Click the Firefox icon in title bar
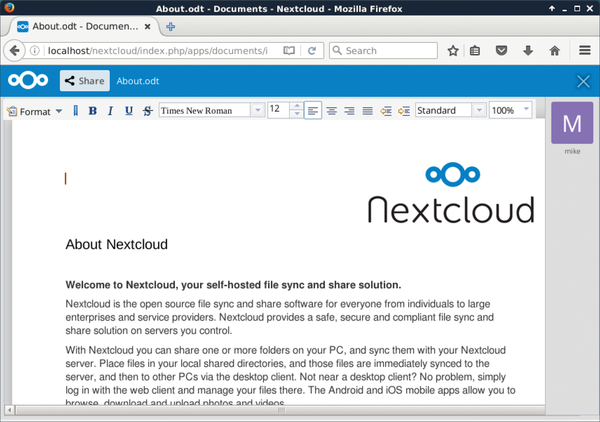Image resolution: width=600 pixels, height=422 pixels. coord(9,8)
